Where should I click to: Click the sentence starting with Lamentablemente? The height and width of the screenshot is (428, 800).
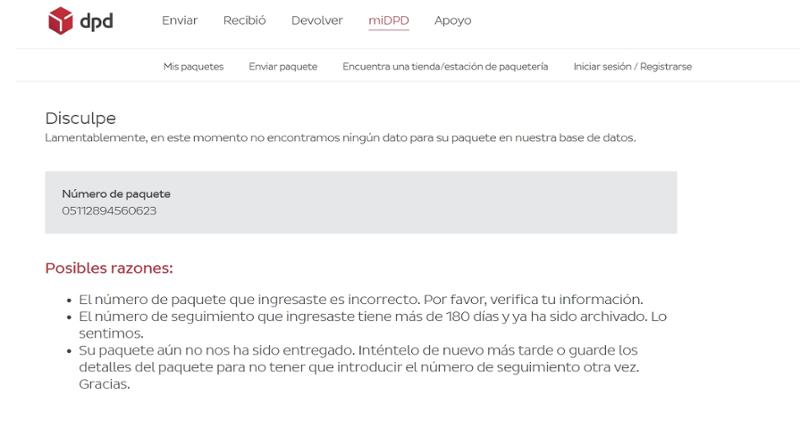point(340,138)
